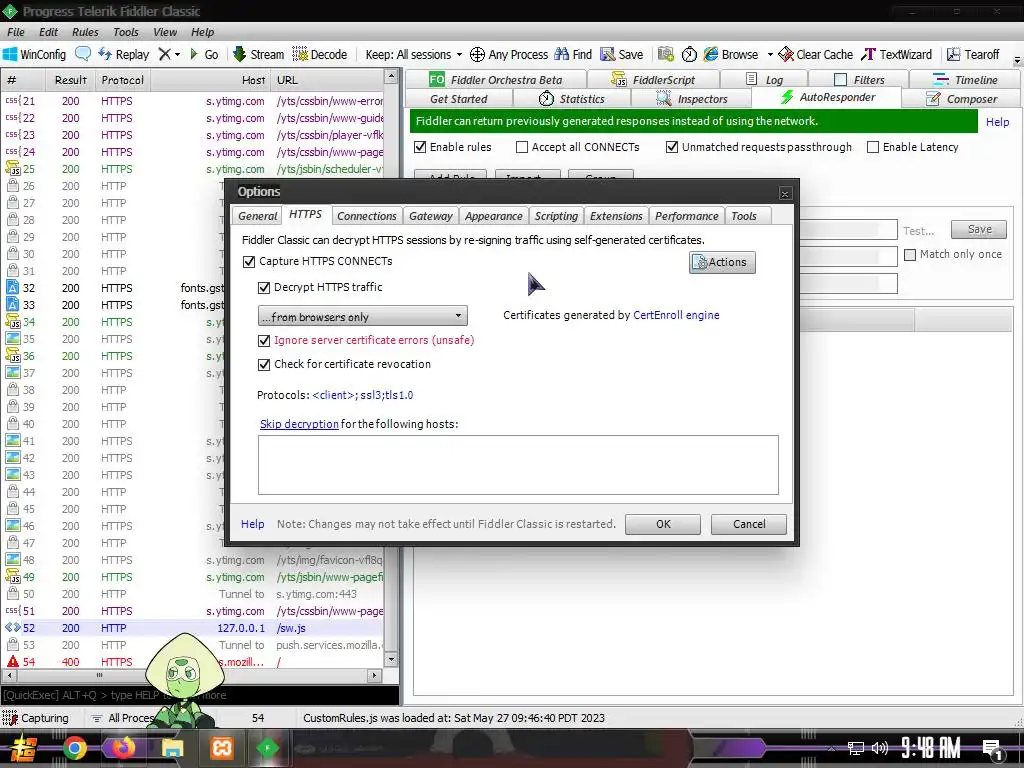Viewport: 1024px width, 768px height.
Task: Switch to the Gateway options tab
Action: tap(430, 216)
